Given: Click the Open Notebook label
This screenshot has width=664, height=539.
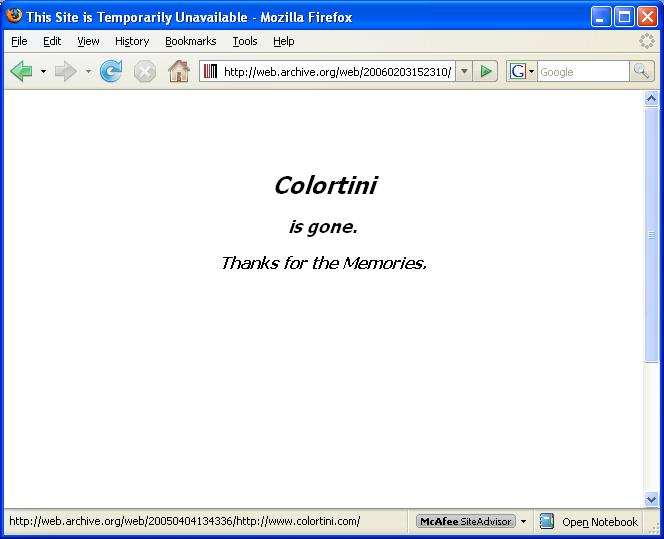Looking at the screenshot, I should pos(600,522).
